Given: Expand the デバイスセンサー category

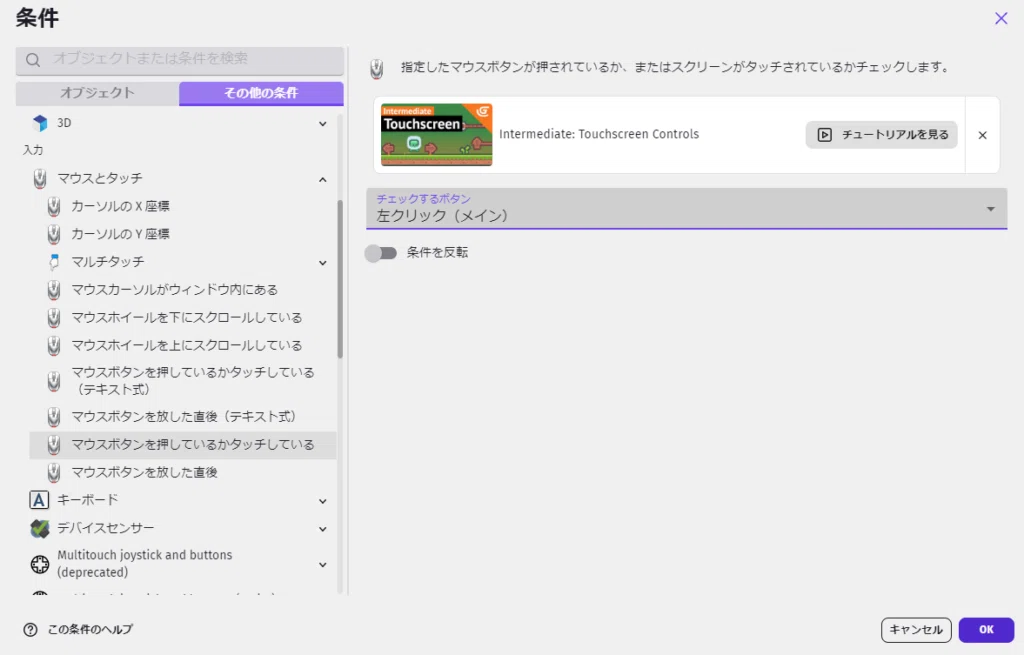Looking at the screenshot, I should tap(323, 529).
